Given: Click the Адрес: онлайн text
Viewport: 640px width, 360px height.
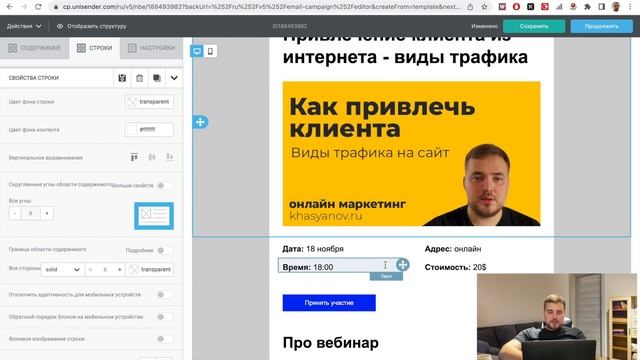Looking at the screenshot, I should pyautogui.click(x=453, y=249).
